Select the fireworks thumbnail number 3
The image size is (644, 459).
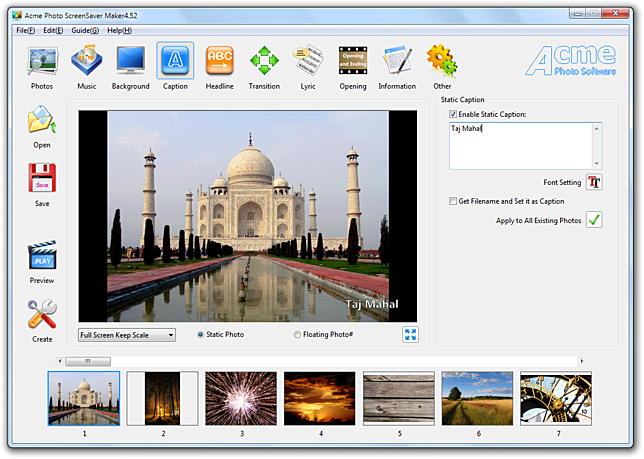(x=241, y=398)
